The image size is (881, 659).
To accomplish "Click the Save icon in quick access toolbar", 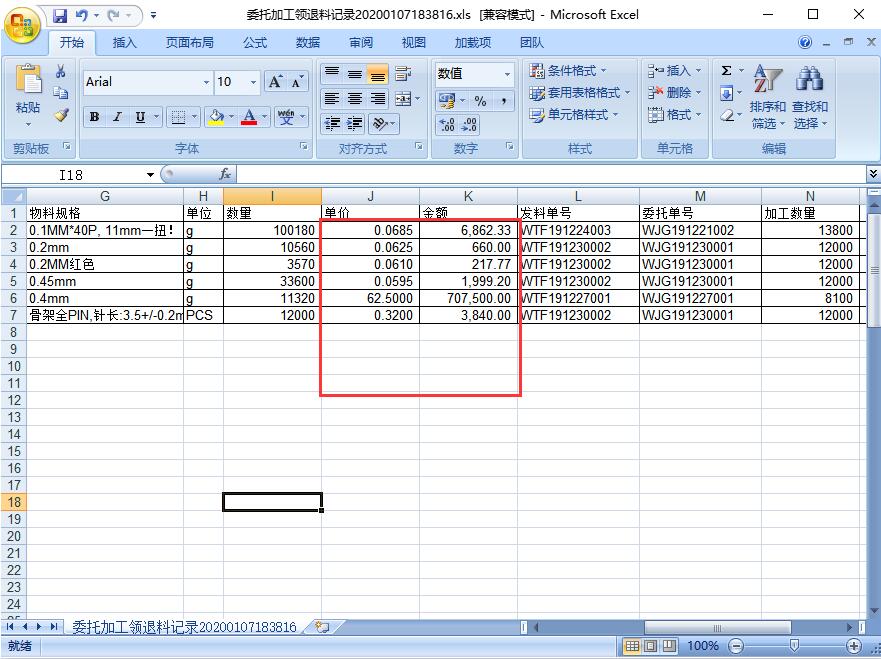I will tap(60, 15).
